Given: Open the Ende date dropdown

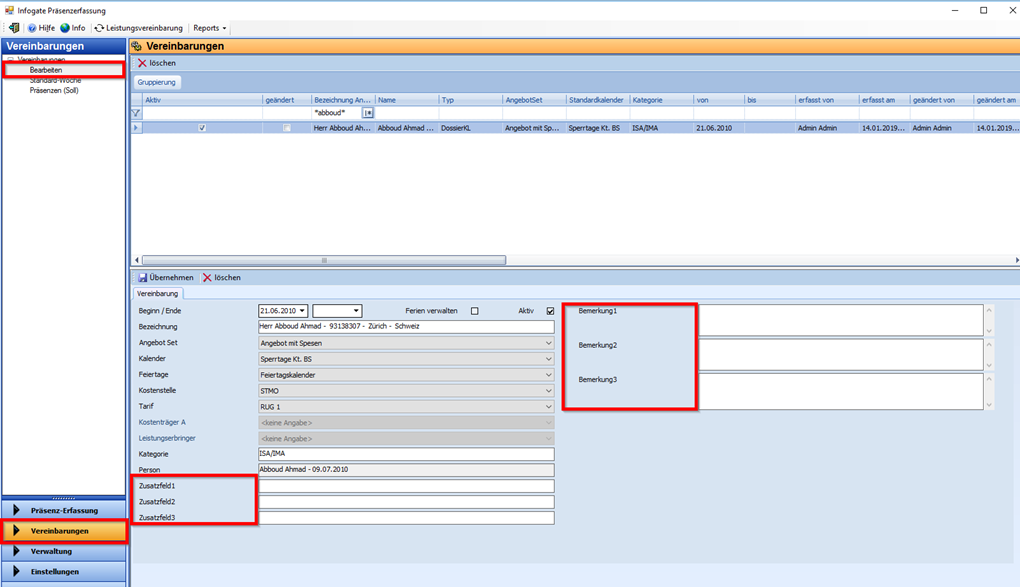Looking at the screenshot, I should pos(355,311).
